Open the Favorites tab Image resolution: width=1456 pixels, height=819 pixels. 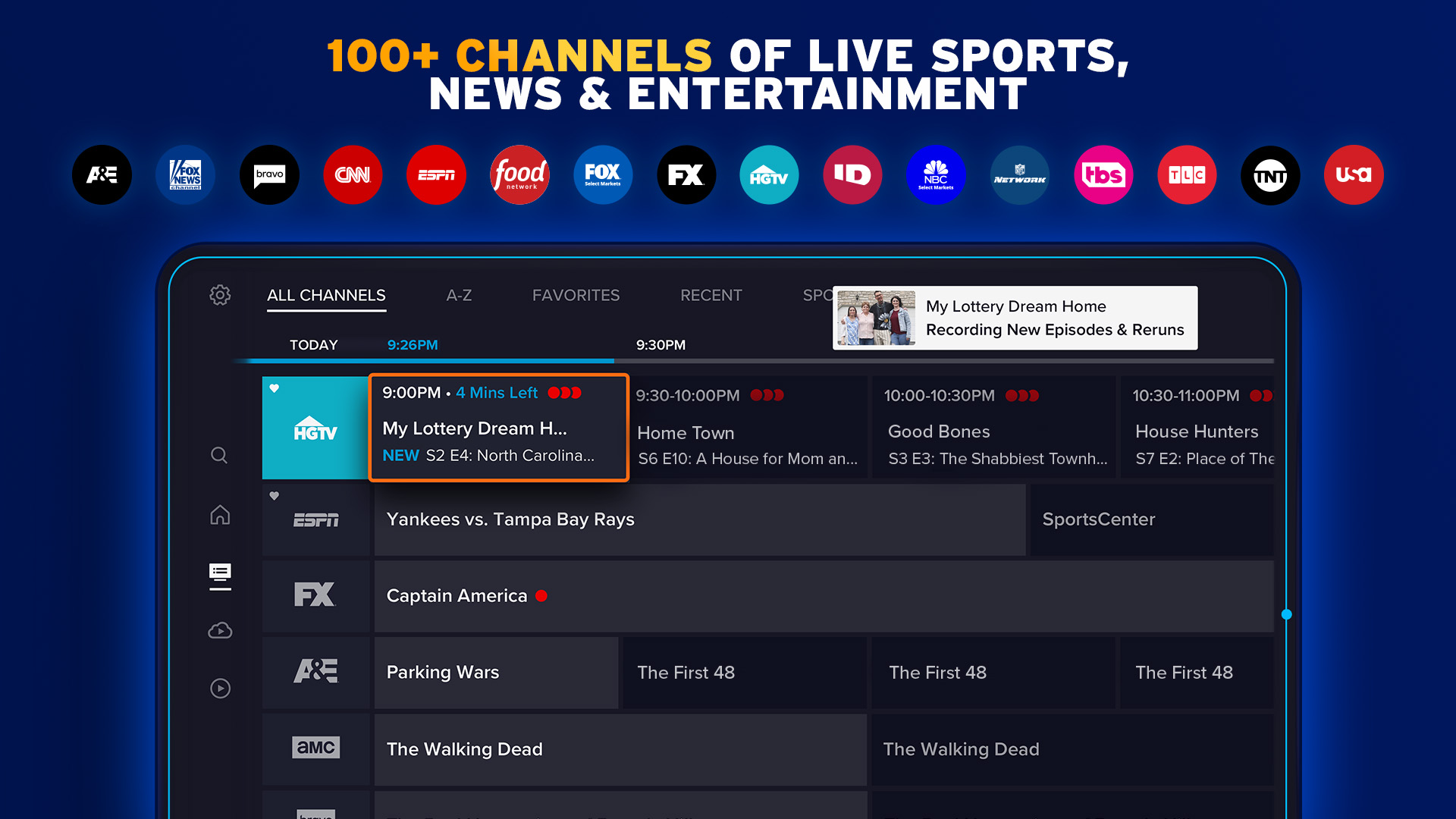point(576,295)
